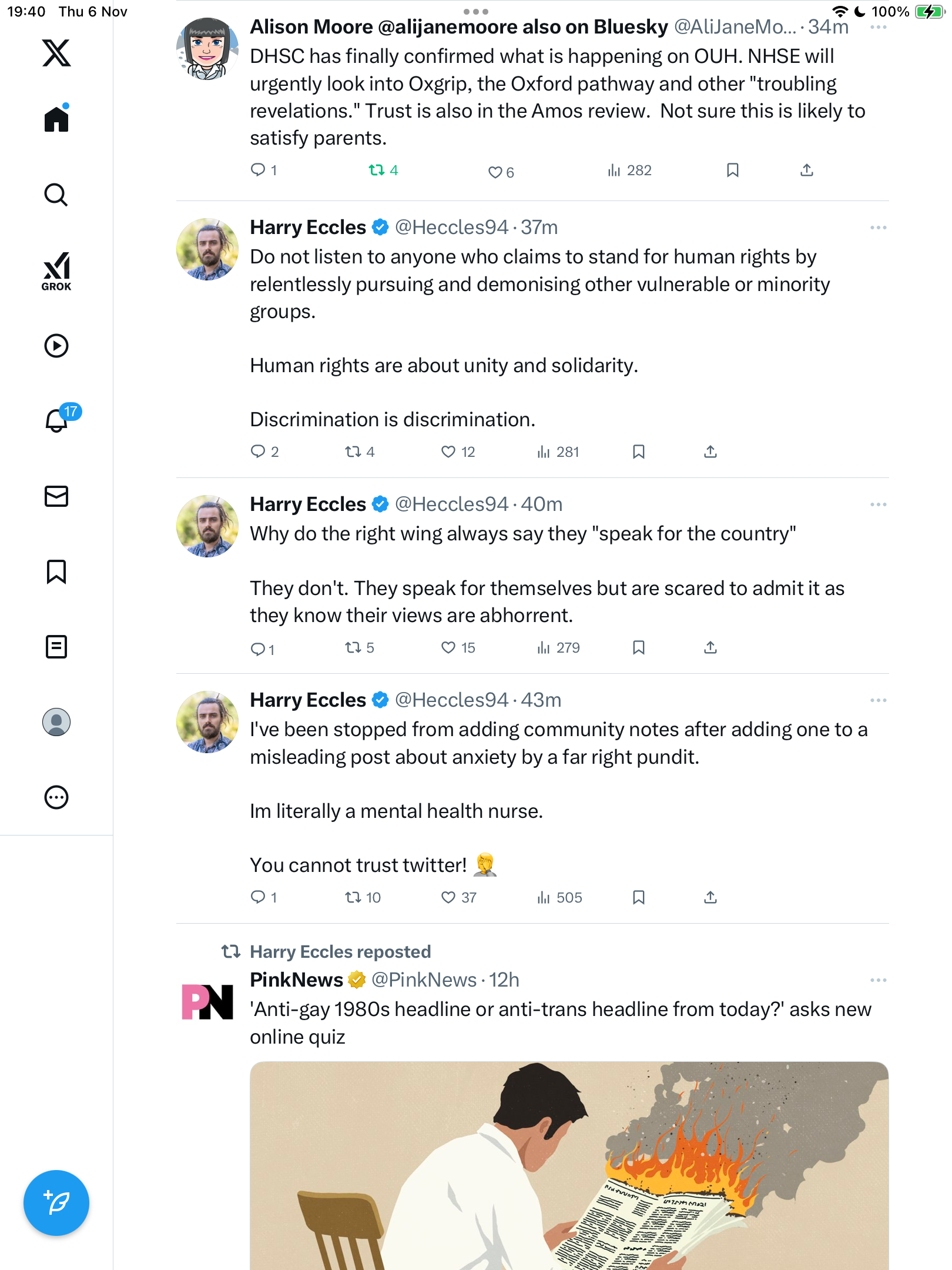
Task: Open direct messages envelope icon
Action: coord(56,496)
